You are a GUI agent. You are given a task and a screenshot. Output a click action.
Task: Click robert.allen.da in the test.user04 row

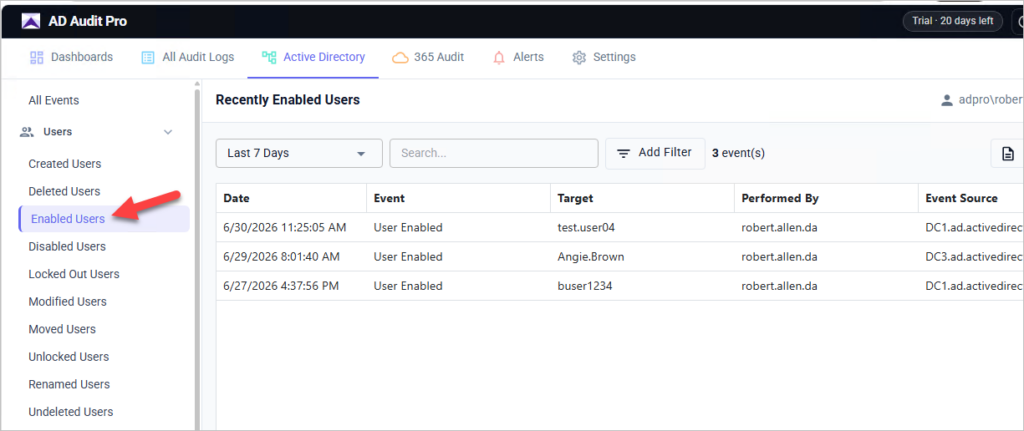(779, 228)
